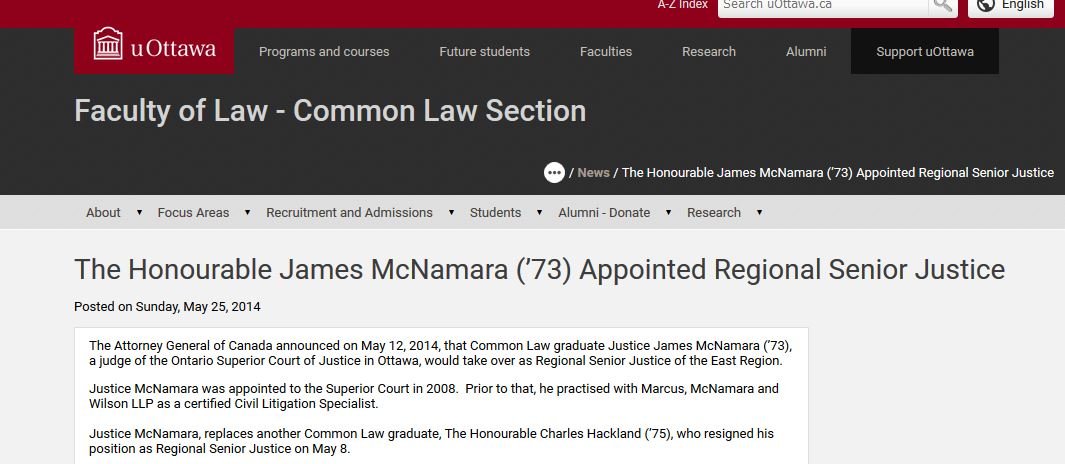Select Alumni in the top navigation
The image size is (1065, 464).
806,52
